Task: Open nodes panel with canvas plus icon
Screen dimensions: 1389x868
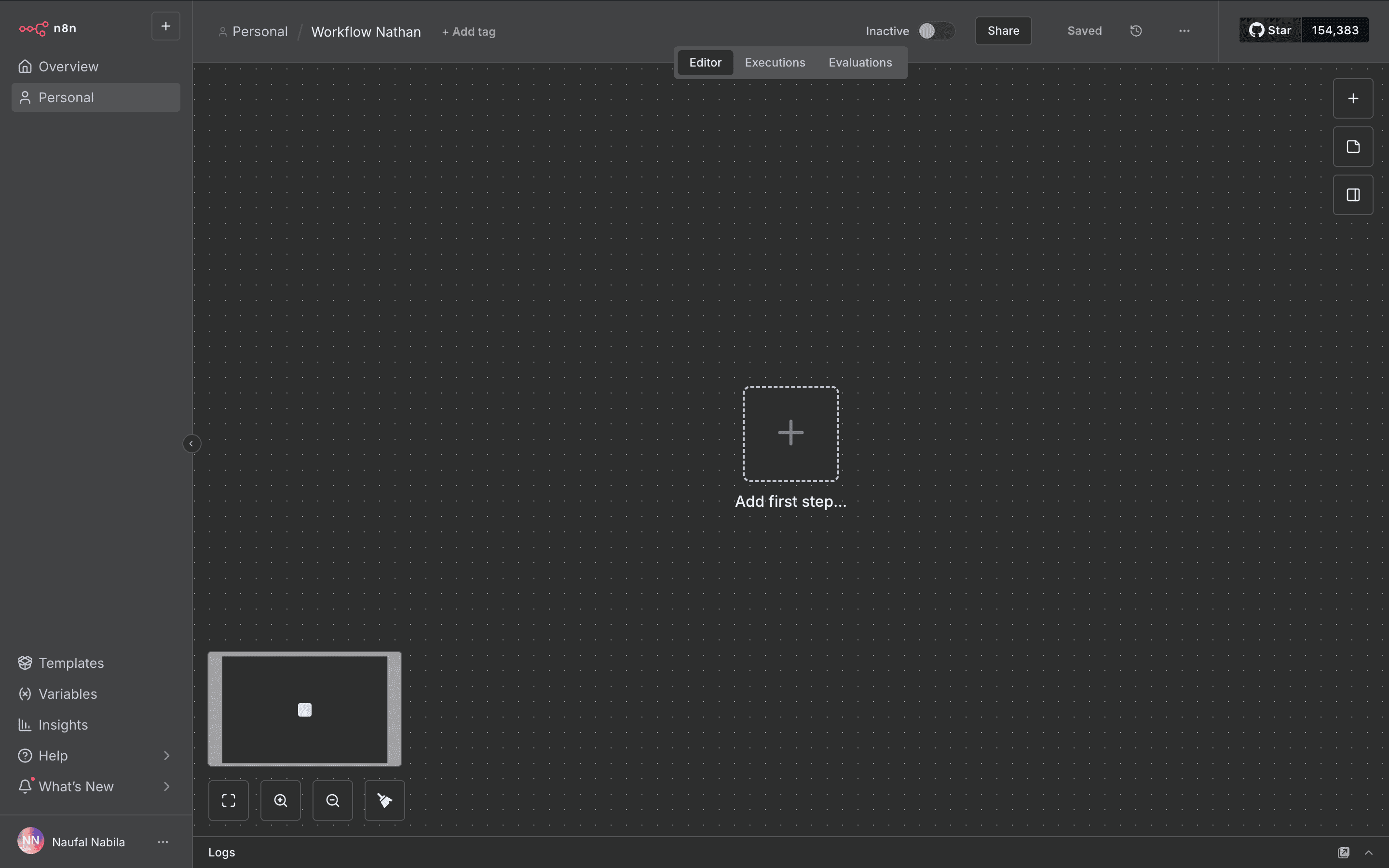Action: coord(1353,98)
